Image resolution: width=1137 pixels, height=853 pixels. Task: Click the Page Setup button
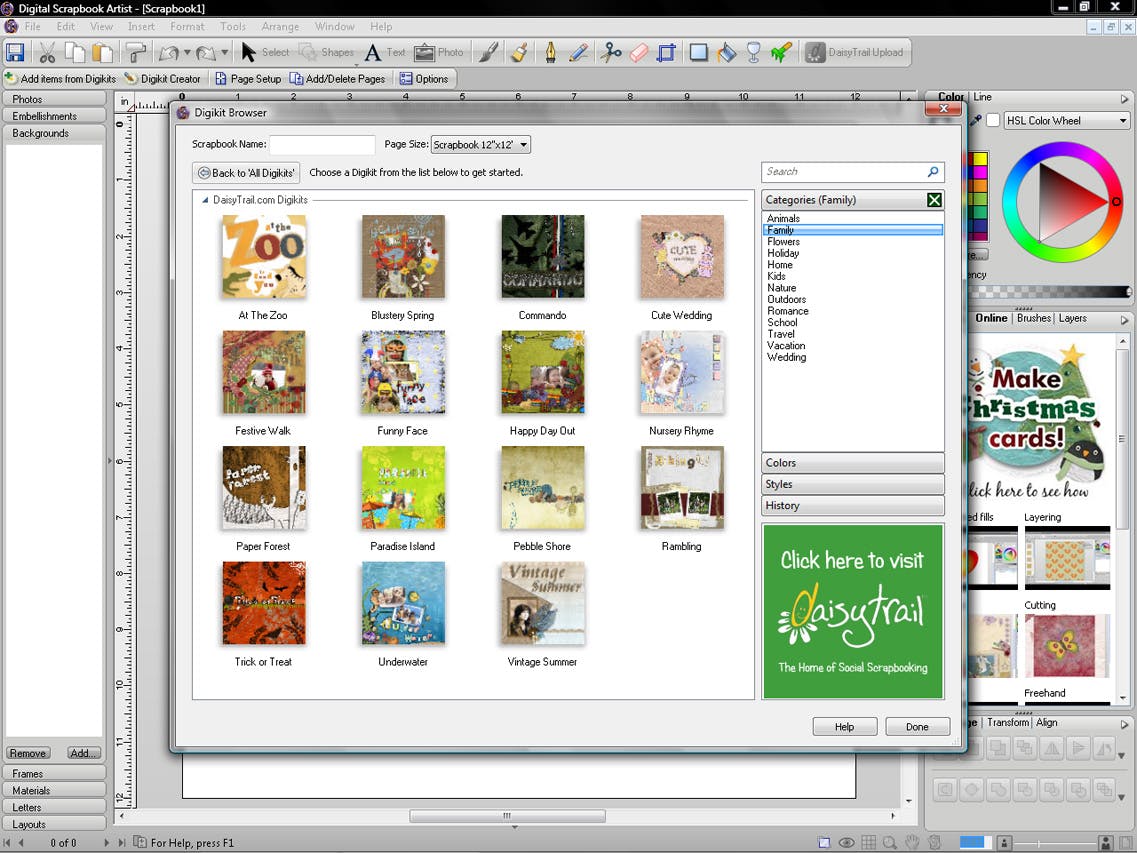(x=249, y=78)
